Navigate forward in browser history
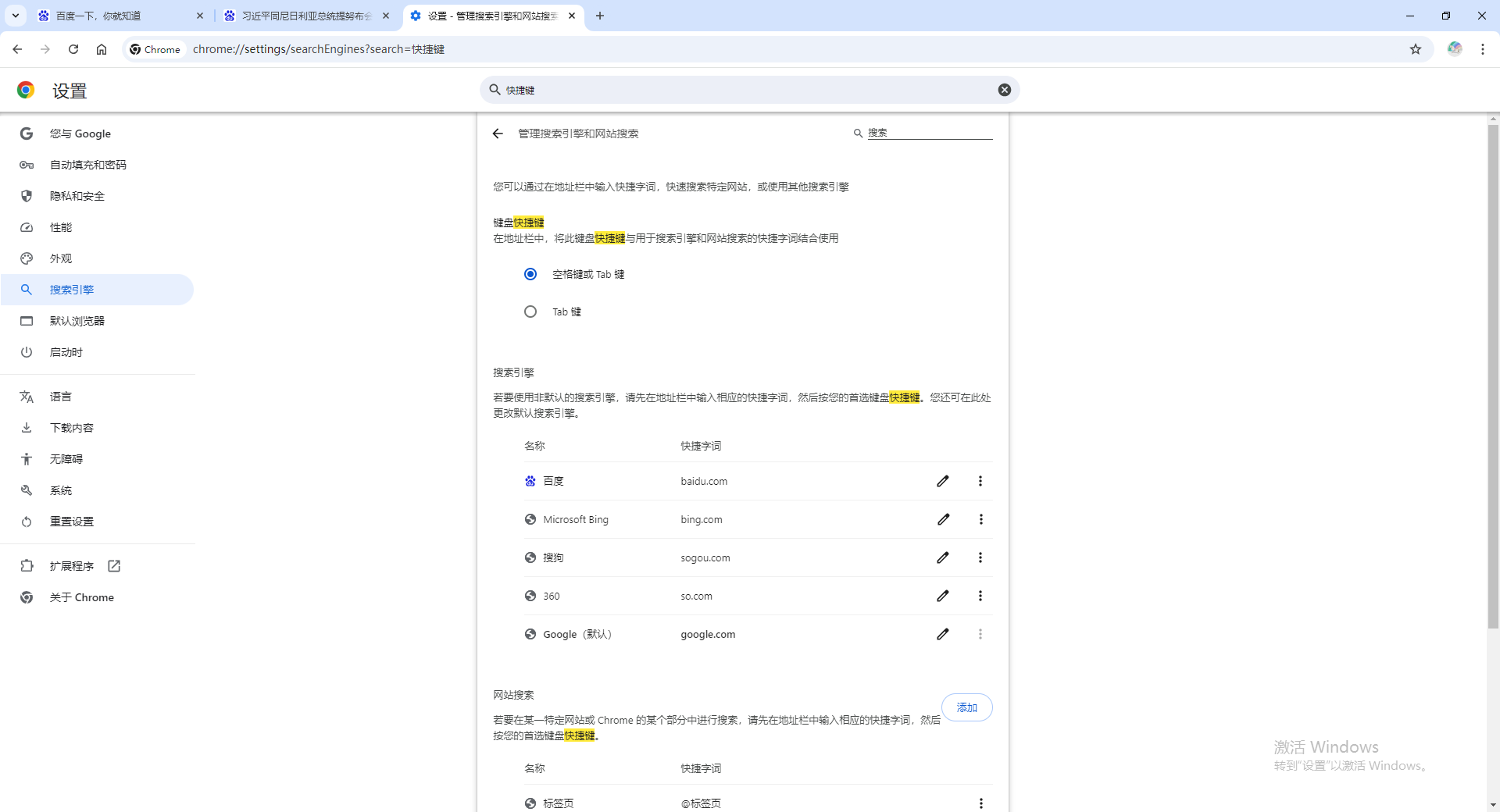Screen dimensions: 1500x812 click(45, 49)
